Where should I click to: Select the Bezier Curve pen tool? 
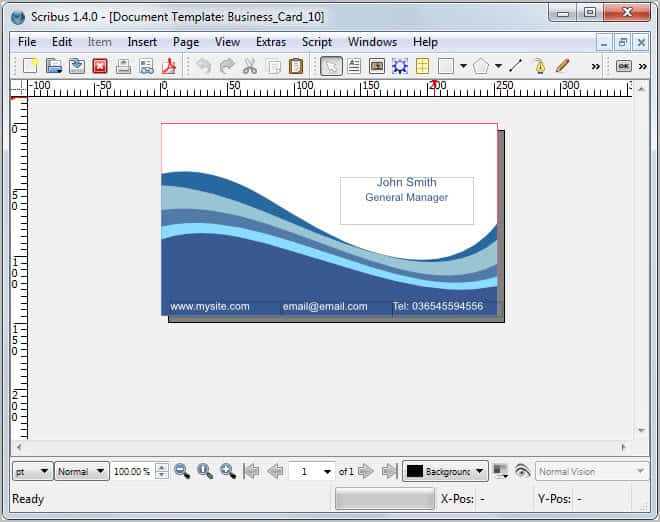(x=539, y=66)
